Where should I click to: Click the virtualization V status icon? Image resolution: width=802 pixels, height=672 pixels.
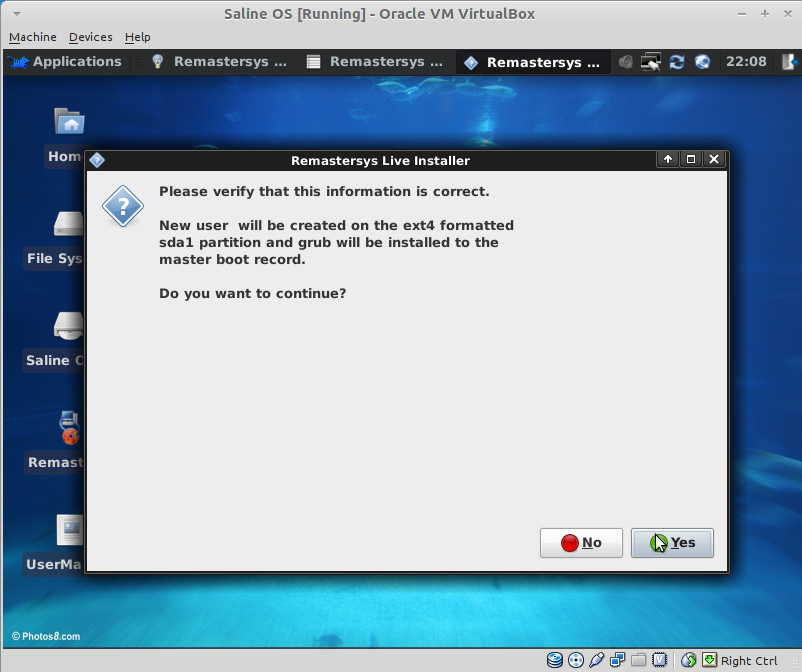pyautogui.click(x=660, y=660)
